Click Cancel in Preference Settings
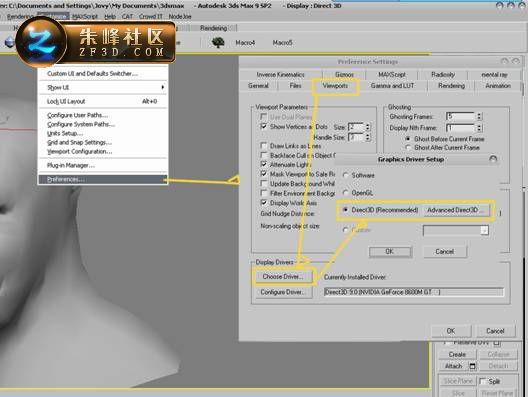 click(x=495, y=331)
